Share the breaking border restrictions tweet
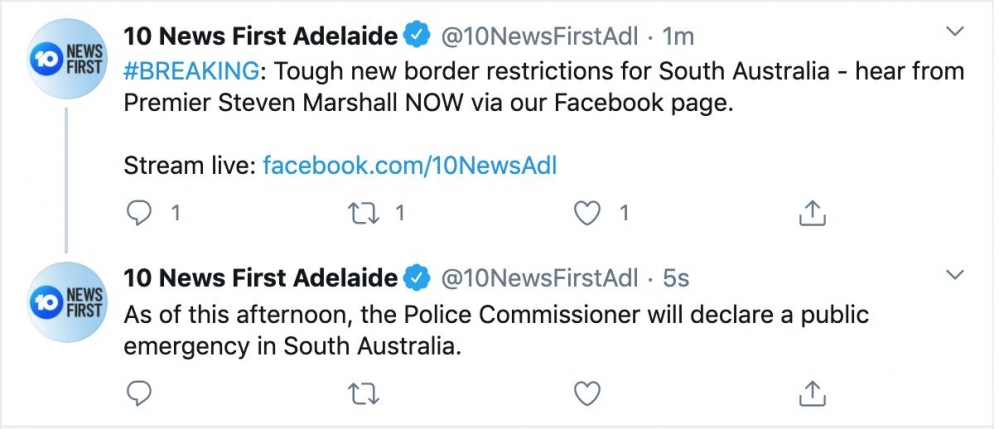 point(813,213)
